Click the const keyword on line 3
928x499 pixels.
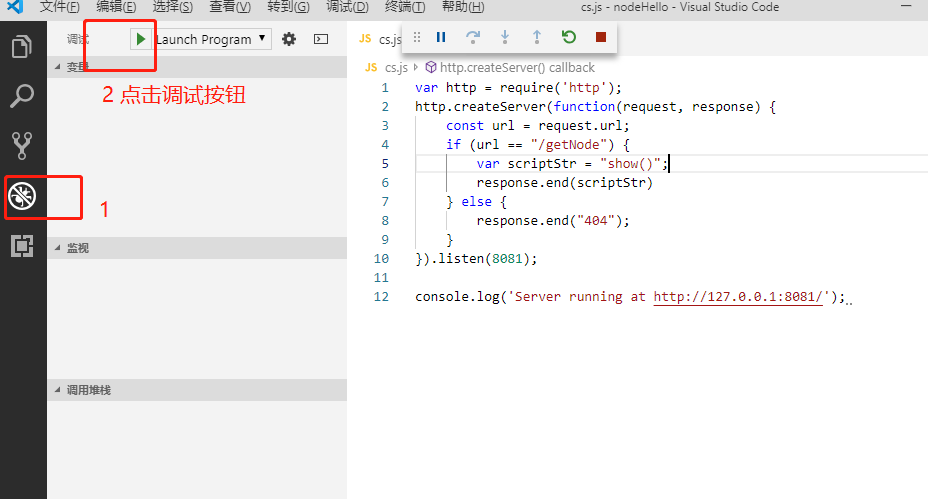tap(465, 125)
